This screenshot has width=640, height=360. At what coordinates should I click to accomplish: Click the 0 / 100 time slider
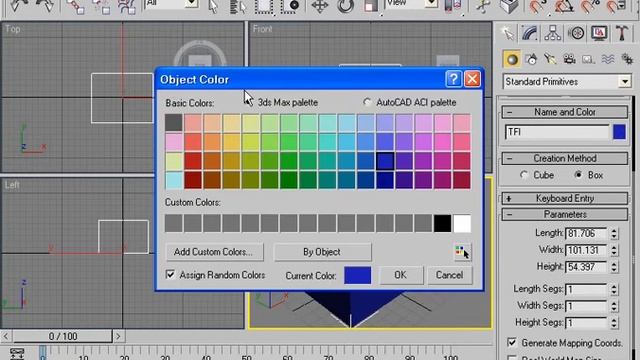[63, 336]
